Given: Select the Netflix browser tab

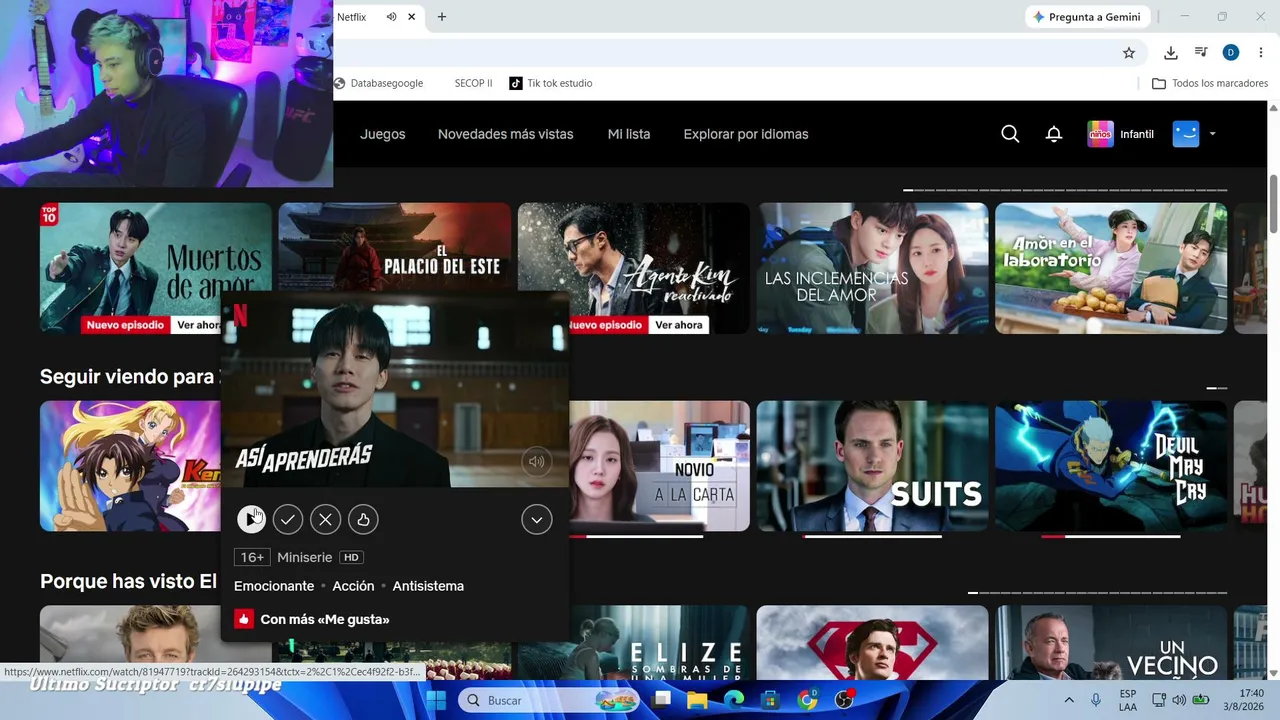Looking at the screenshot, I should pyautogui.click(x=360, y=17).
